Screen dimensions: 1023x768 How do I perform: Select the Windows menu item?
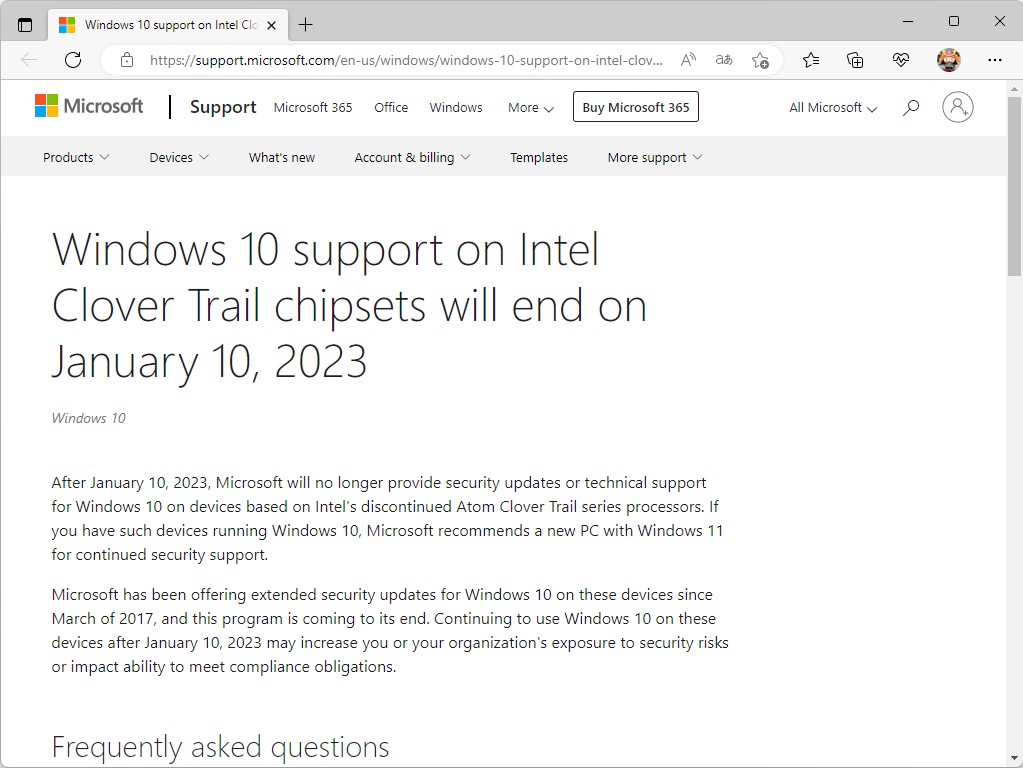(455, 107)
